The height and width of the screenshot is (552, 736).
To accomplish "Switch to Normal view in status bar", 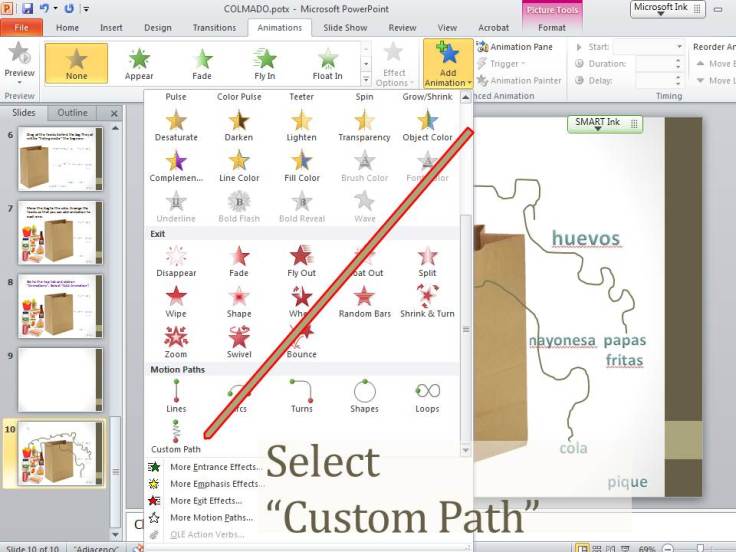I will point(582,548).
